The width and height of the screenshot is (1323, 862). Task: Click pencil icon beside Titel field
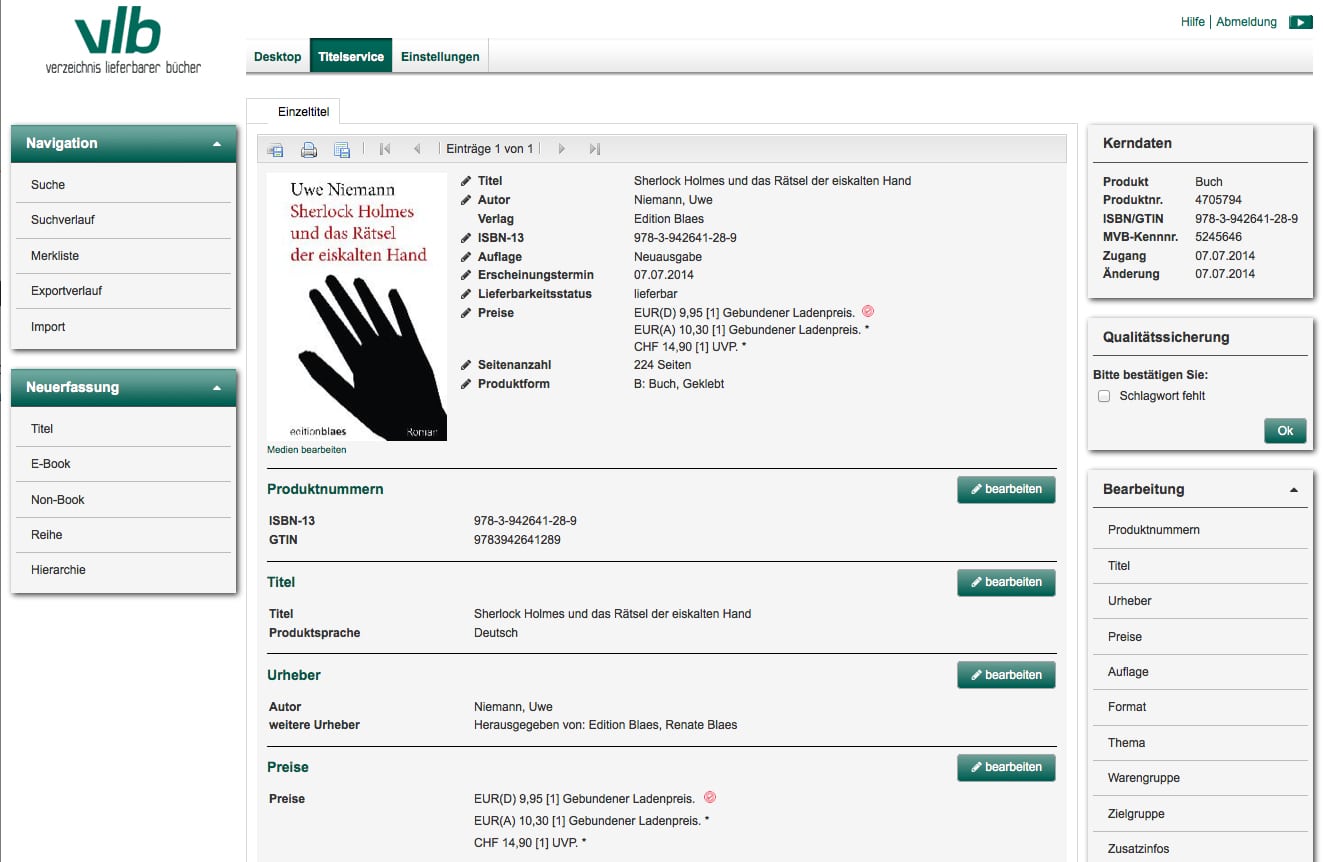coord(466,181)
